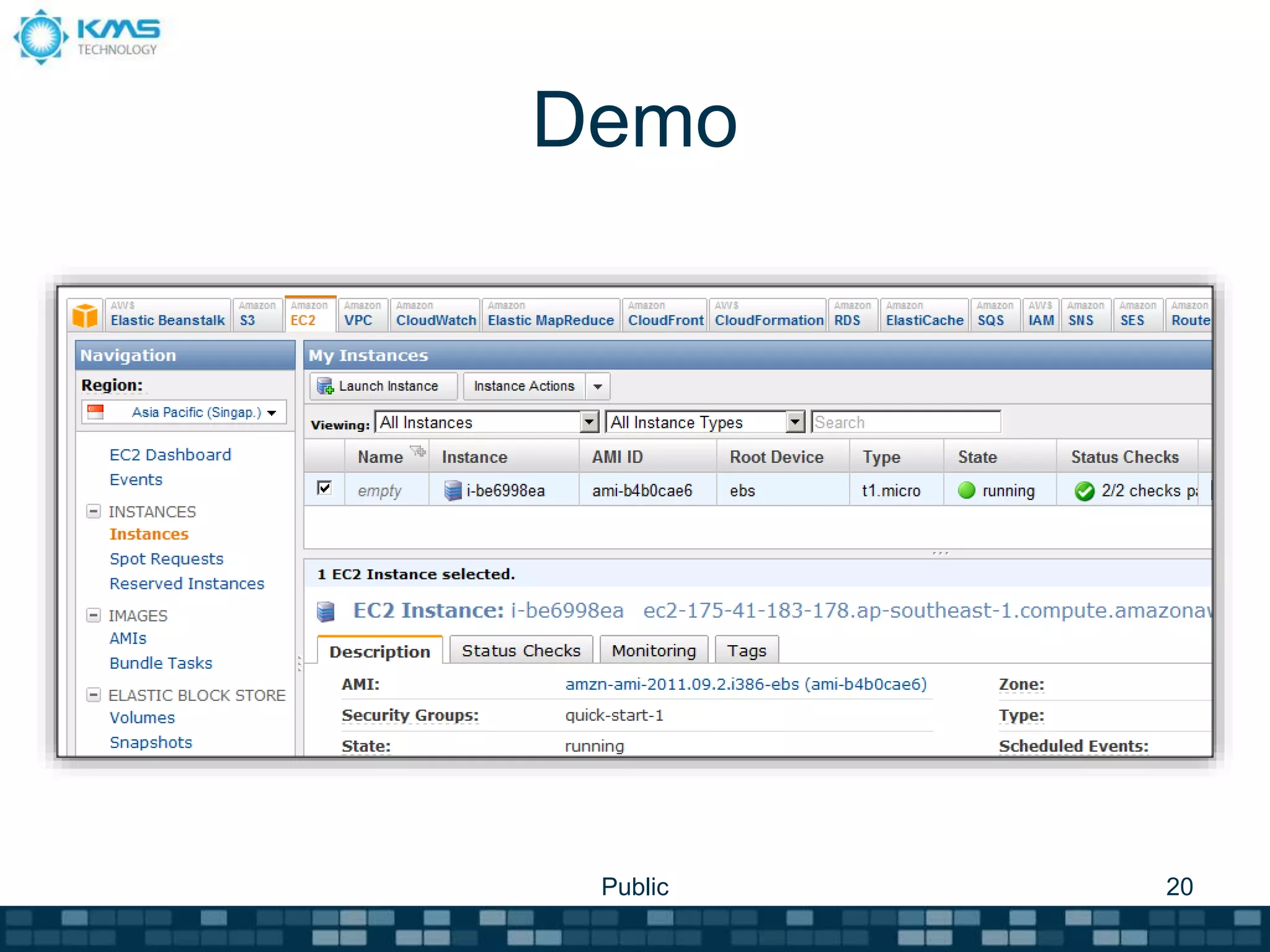Select the Description detail tab

(380, 650)
